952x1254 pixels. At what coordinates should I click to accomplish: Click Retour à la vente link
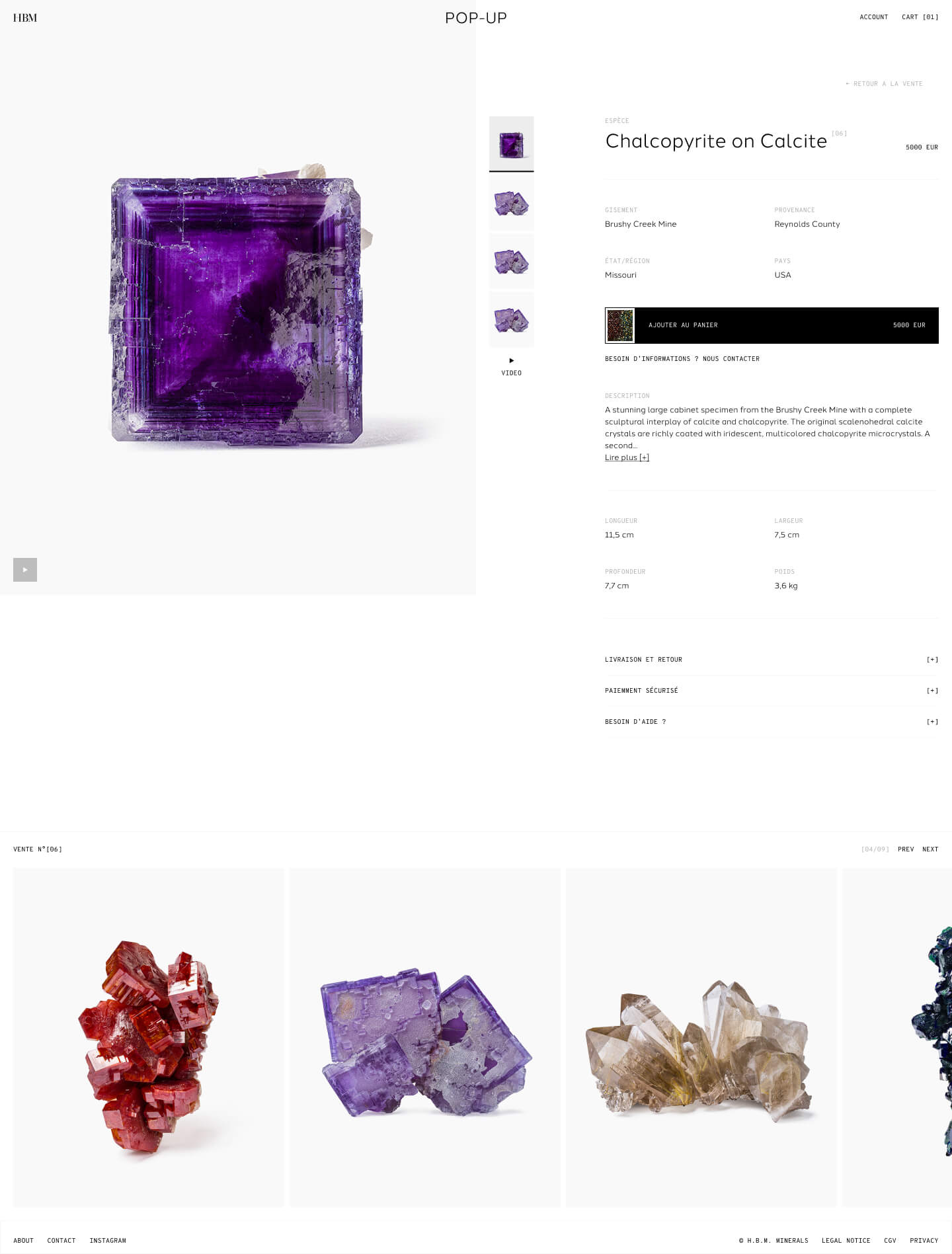(x=884, y=84)
